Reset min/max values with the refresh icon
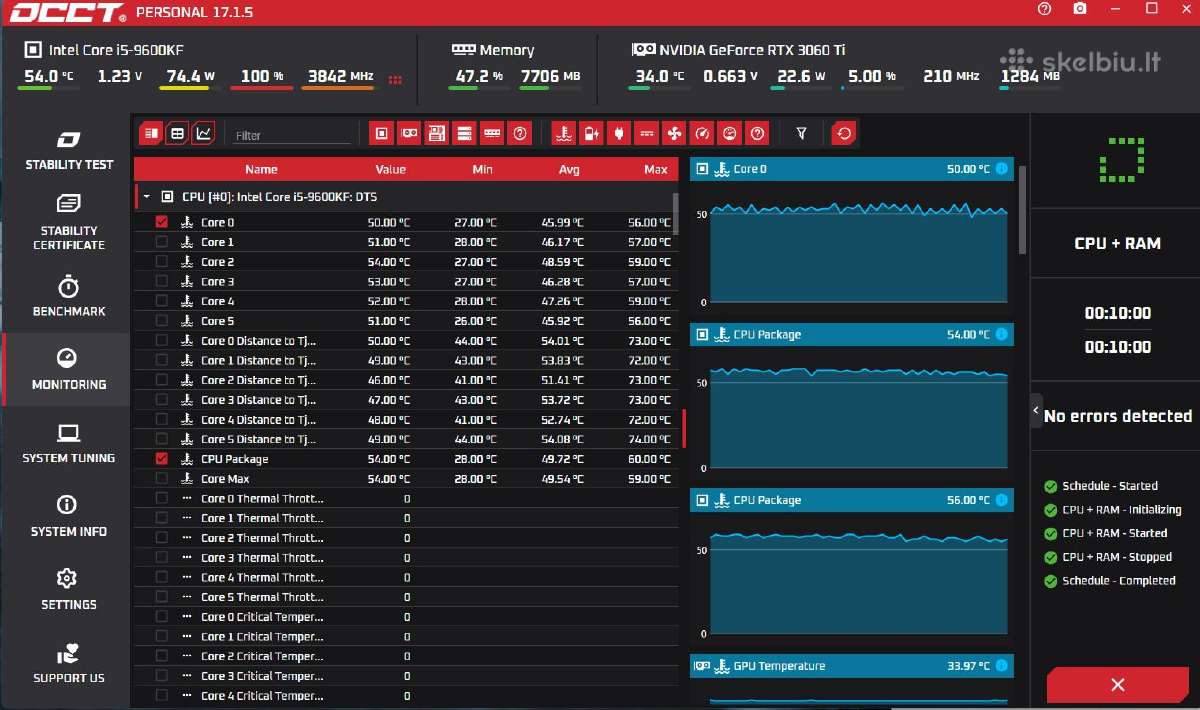The height and width of the screenshot is (710, 1200). (x=844, y=133)
